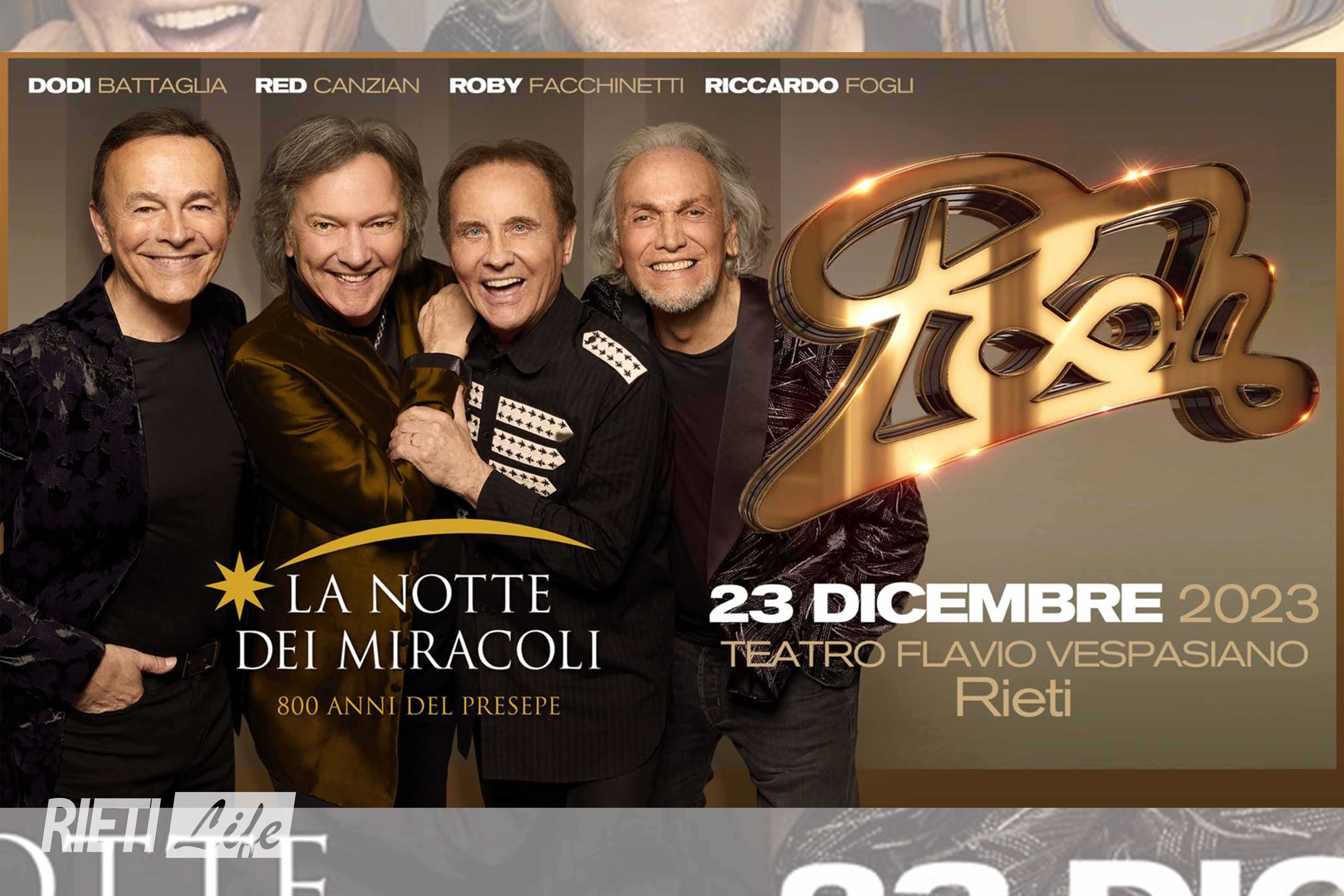Select the RICCARDO FOGLI name label
The height and width of the screenshot is (896, 1344).
[x=809, y=86]
